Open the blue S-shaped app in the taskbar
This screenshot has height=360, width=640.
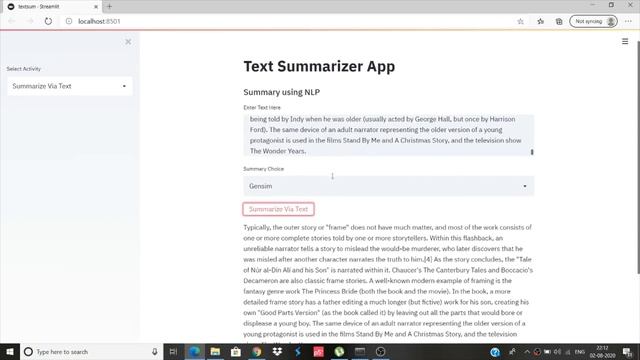click(x=298, y=352)
